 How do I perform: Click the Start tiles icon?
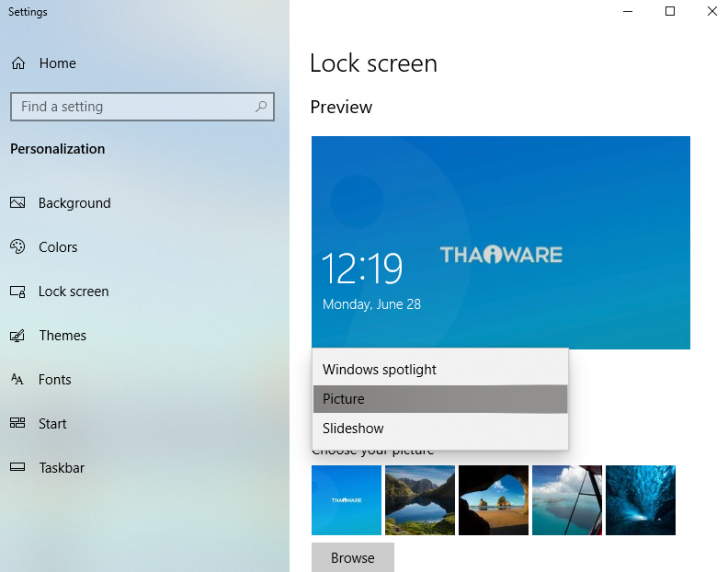pos(18,423)
